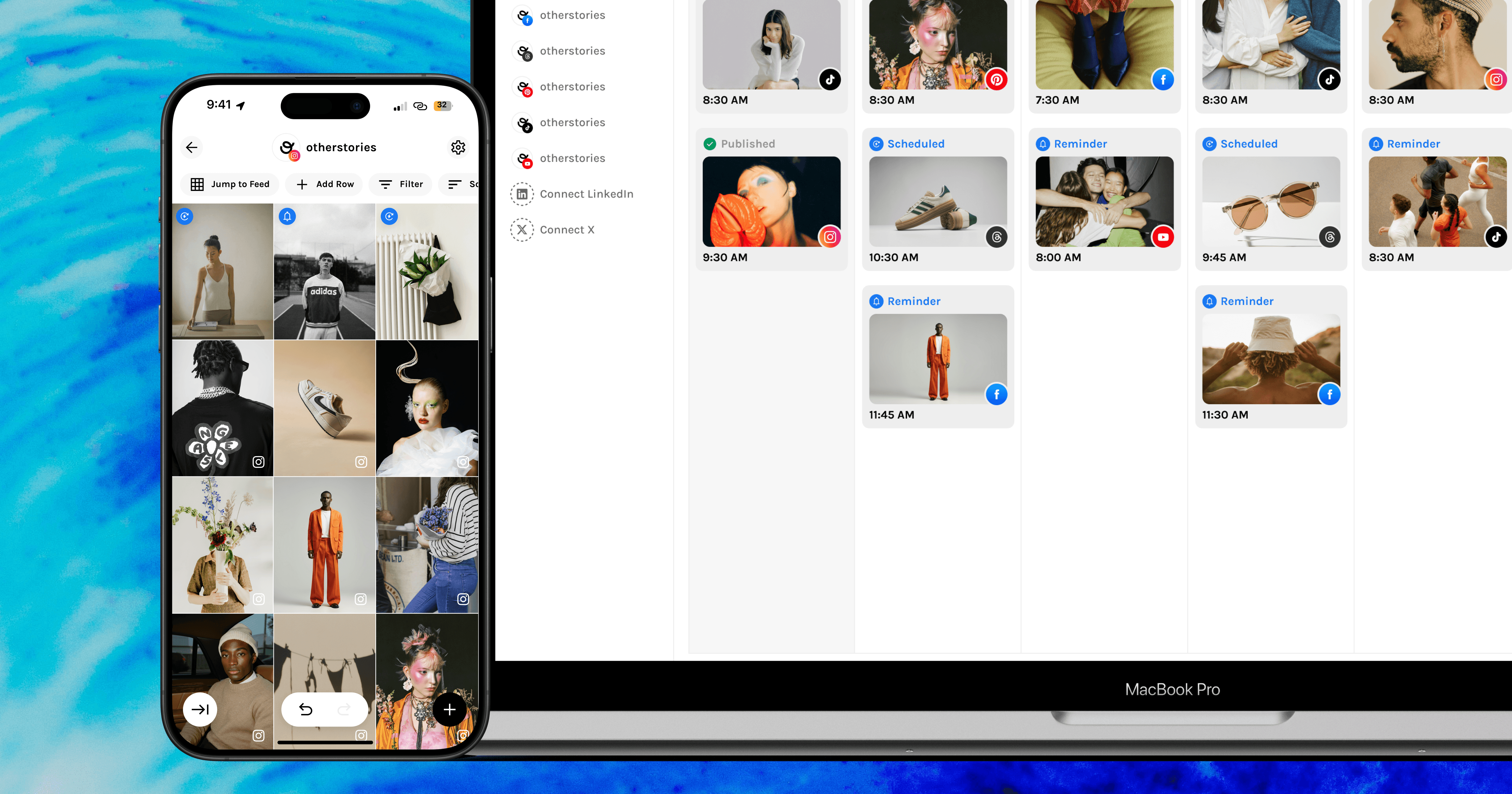This screenshot has width=1512, height=794.
Task: Tap the sneaker photo in phone grid
Action: pos(324,408)
